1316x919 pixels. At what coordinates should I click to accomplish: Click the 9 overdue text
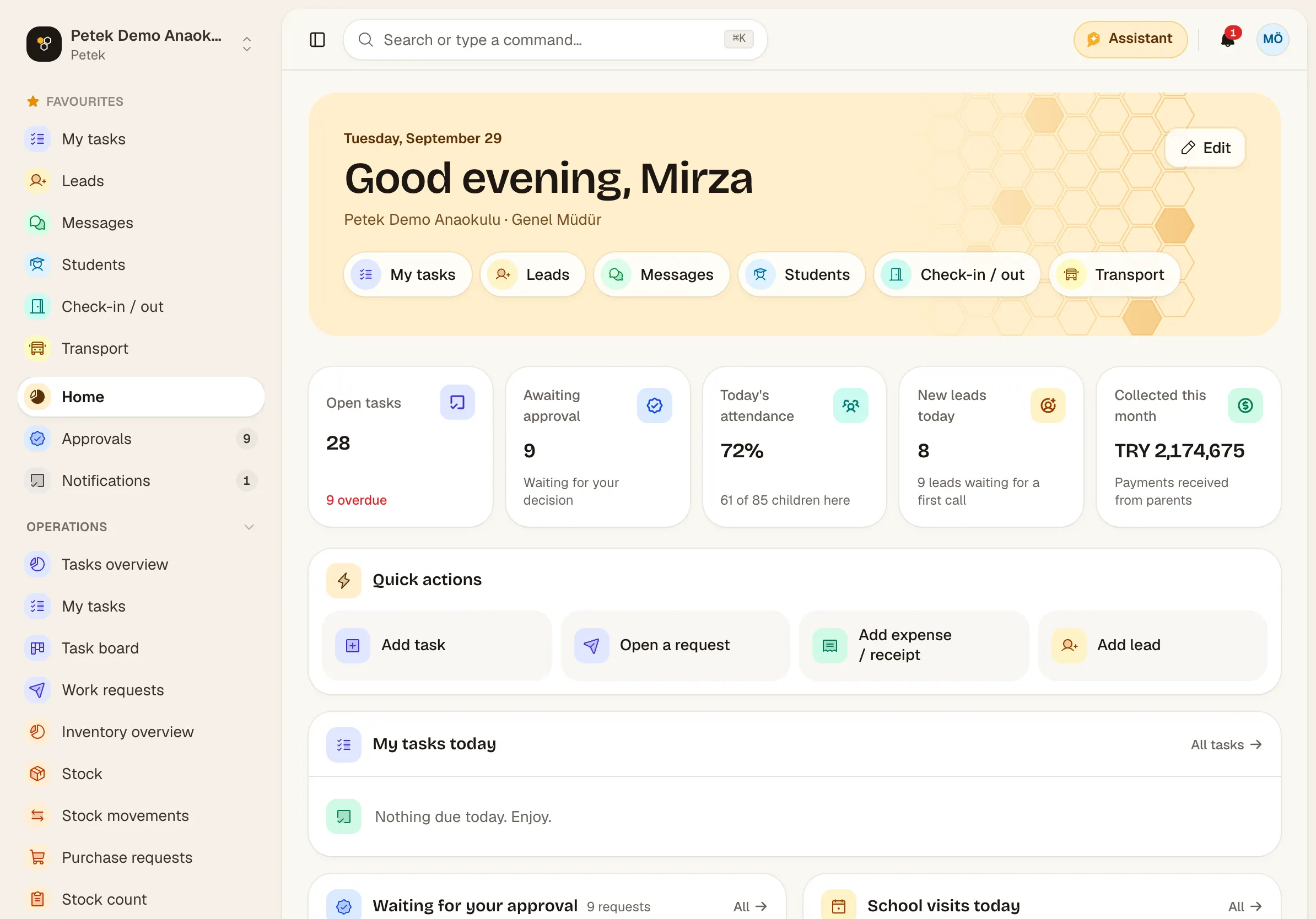tap(357, 500)
